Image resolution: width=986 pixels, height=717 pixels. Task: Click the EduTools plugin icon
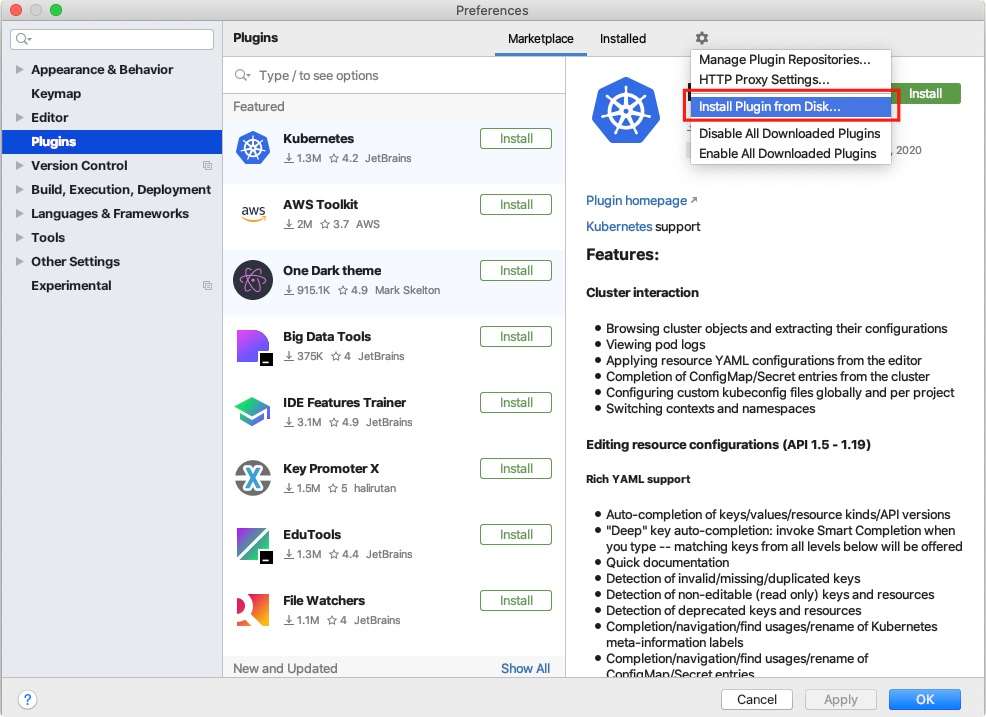coord(254,545)
